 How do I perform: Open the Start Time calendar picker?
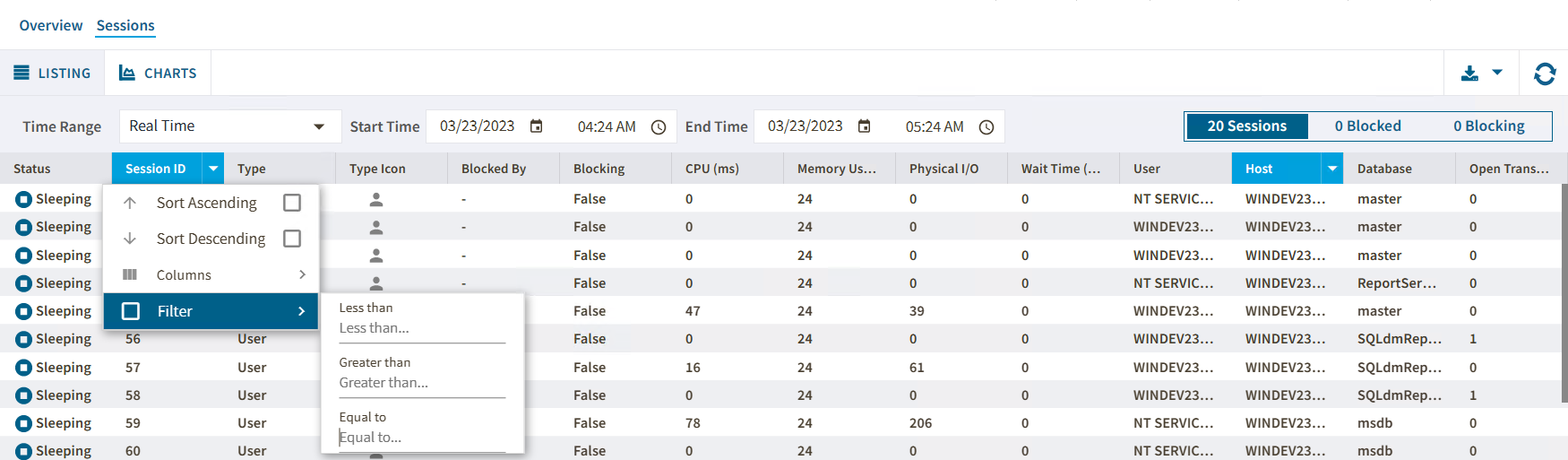(536, 126)
